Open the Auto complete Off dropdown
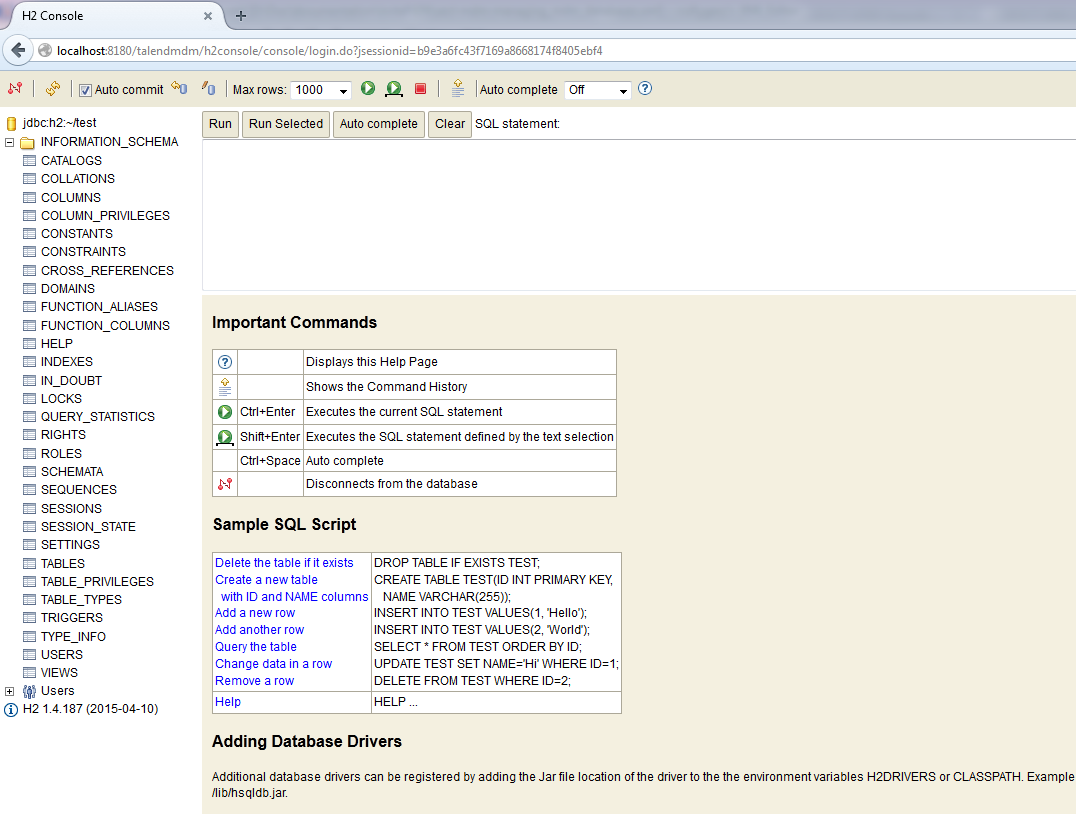 coord(597,90)
